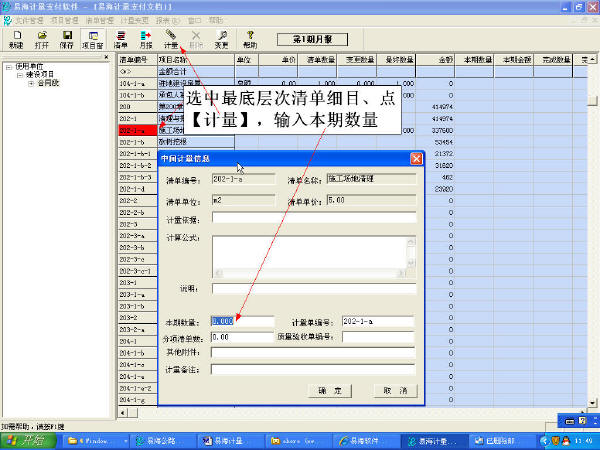Screen dimensions: 600x450
Task: Open the Windows 开始 Start button
Action: (28, 441)
